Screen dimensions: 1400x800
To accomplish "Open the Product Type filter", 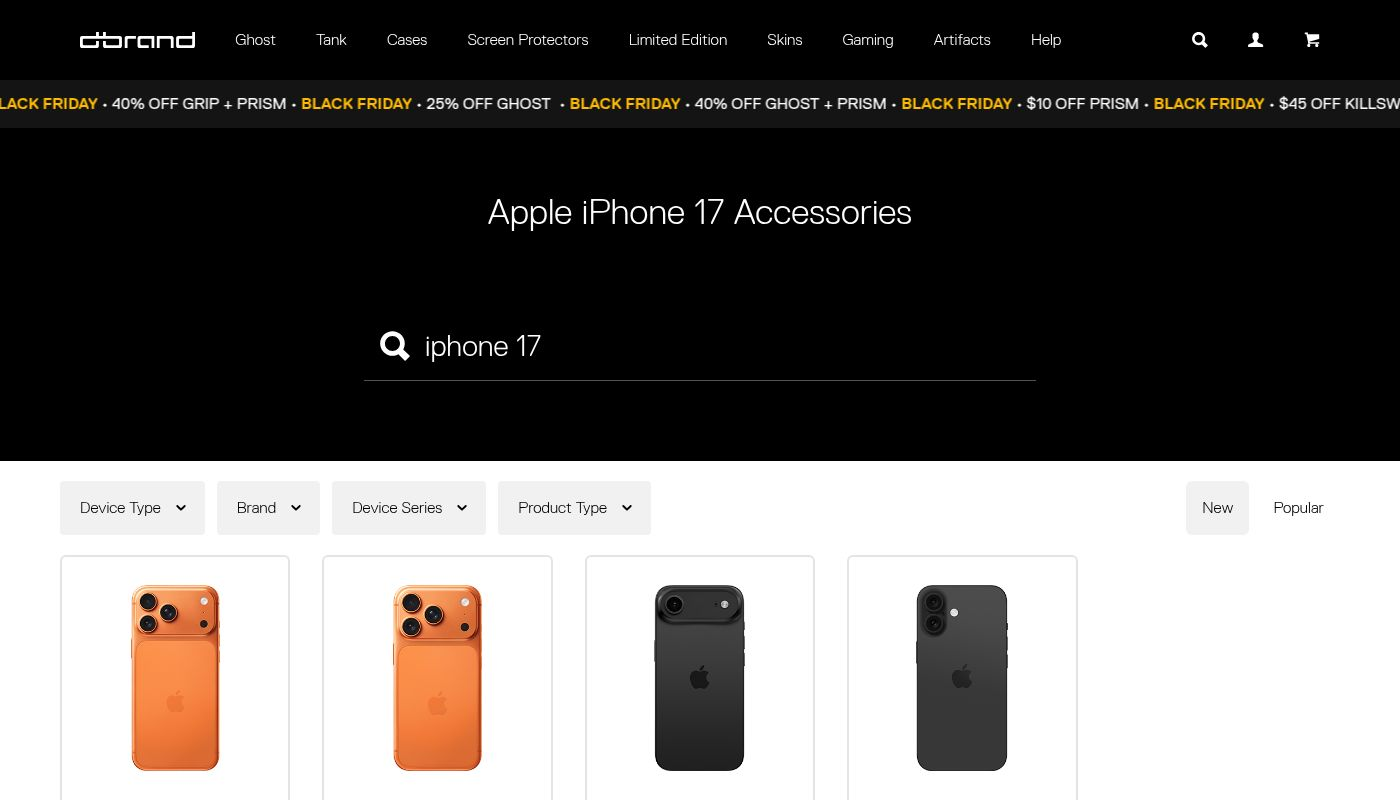I will tap(574, 508).
